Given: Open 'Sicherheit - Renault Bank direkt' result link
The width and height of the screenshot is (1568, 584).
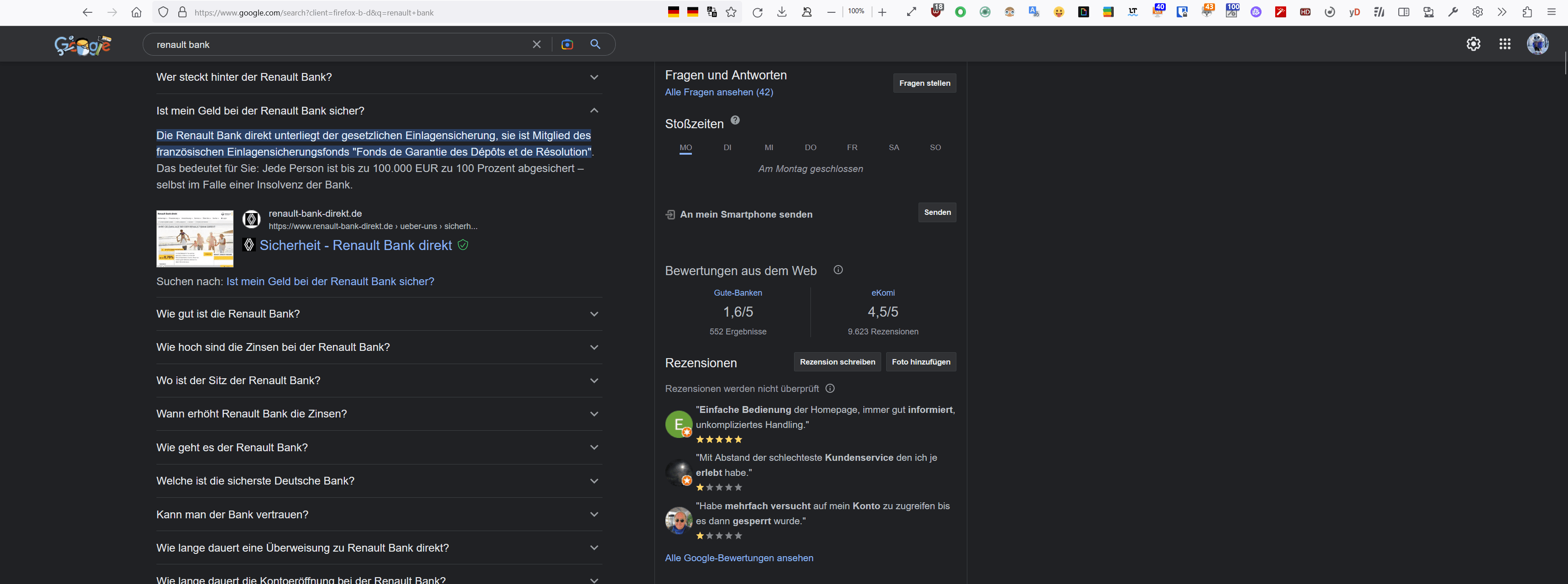Looking at the screenshot, I should tap(355, 245).
